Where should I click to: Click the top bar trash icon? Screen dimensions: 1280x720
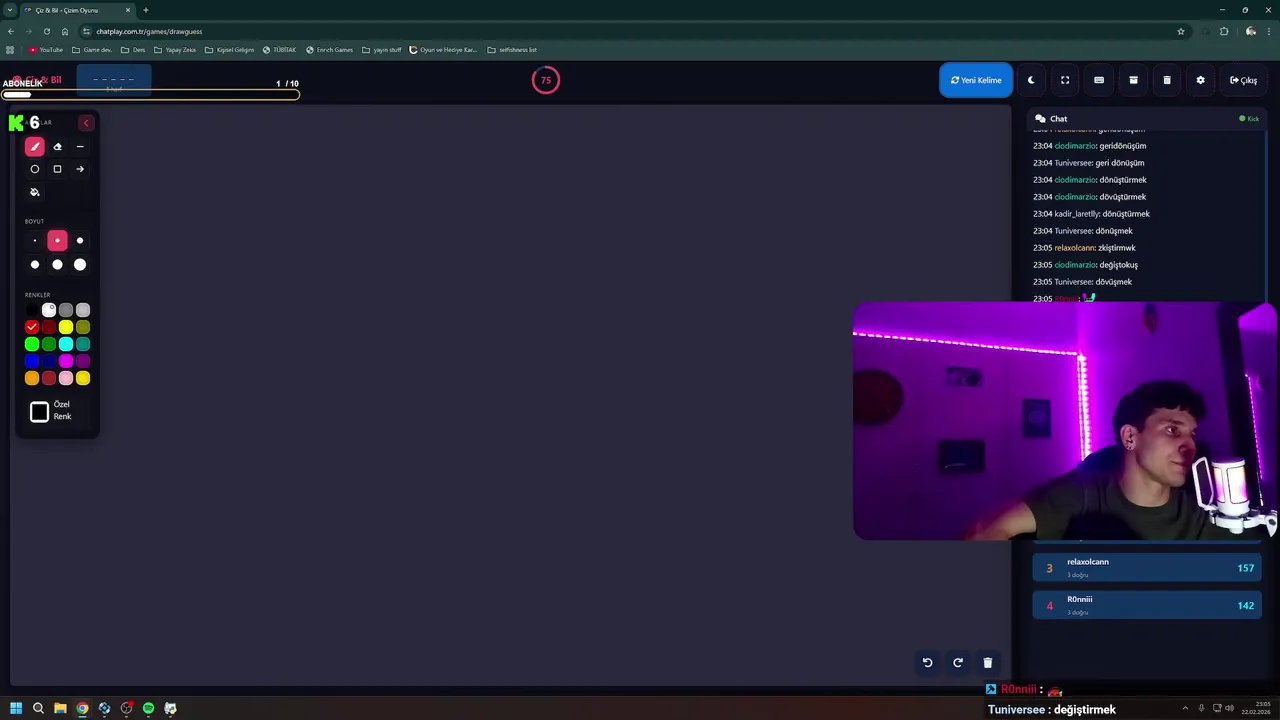tap(1167, 80)
